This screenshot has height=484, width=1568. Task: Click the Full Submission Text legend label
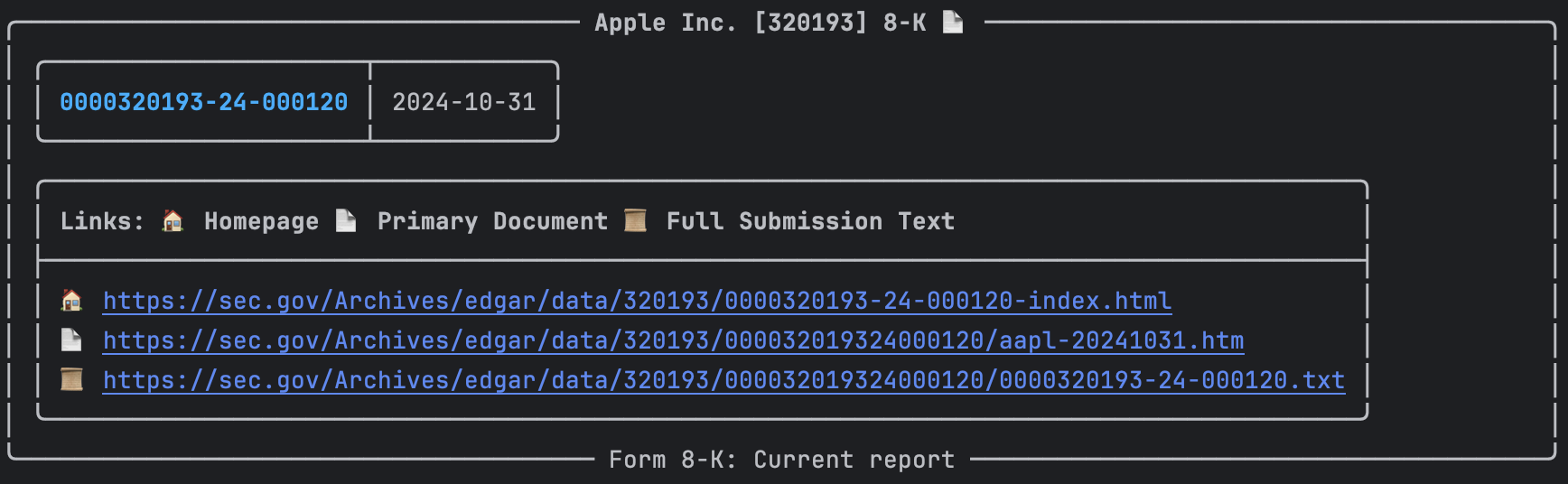pos(811,221)
